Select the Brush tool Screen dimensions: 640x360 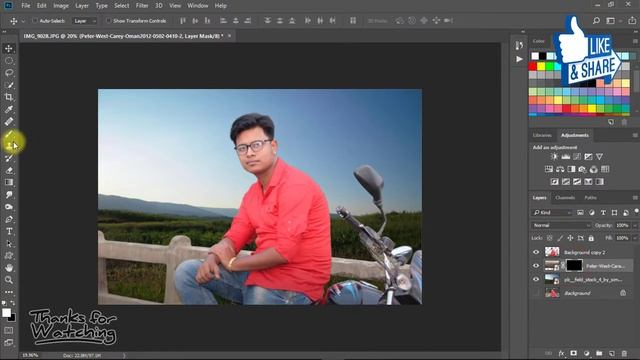click(9, 134)
